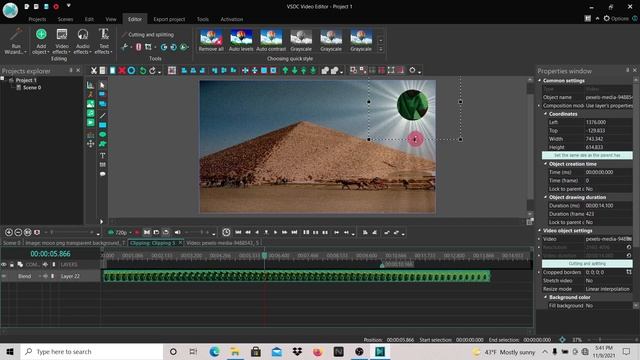This screenshot has width=640, height=360.
Task: Click the Left coordinate value field
Action: [608, 122]
